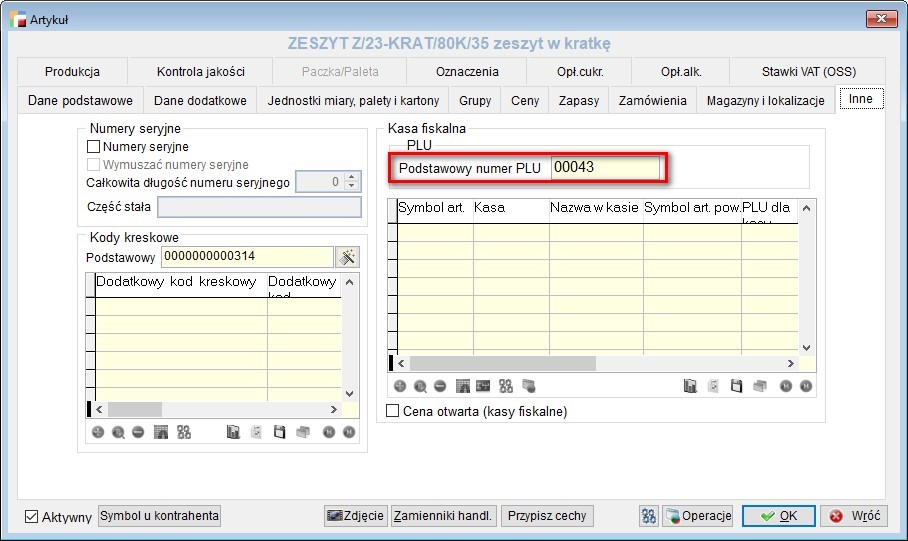The height and width of the screenshot is (541, 908).
Task: Click the table grid icon under fiscal register list
Action: [x=463, y=386]
